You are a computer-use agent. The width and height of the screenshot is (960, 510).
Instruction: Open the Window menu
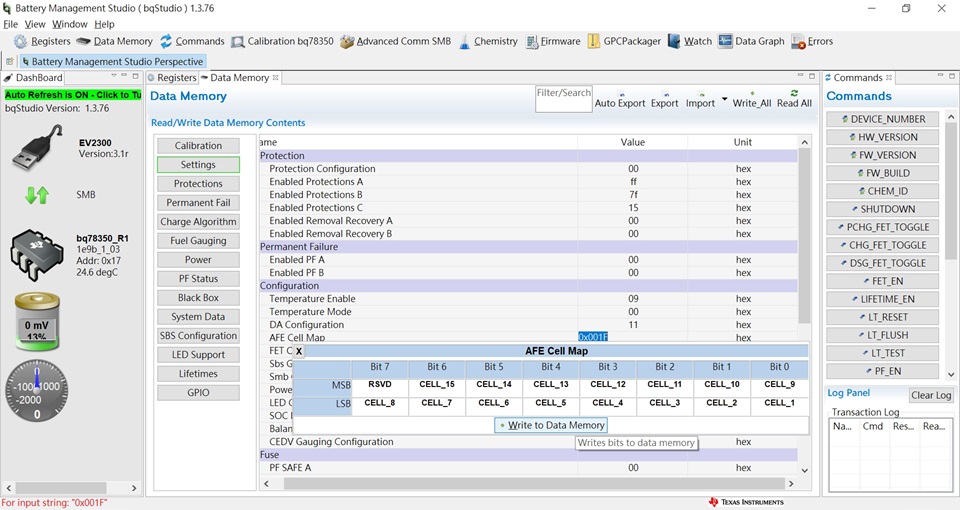tap(70, 24)
